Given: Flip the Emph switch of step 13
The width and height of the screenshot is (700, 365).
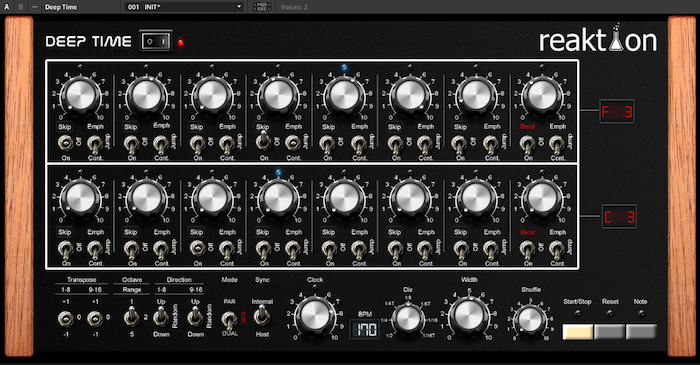Looking at the screenshot, I should 359,250.
